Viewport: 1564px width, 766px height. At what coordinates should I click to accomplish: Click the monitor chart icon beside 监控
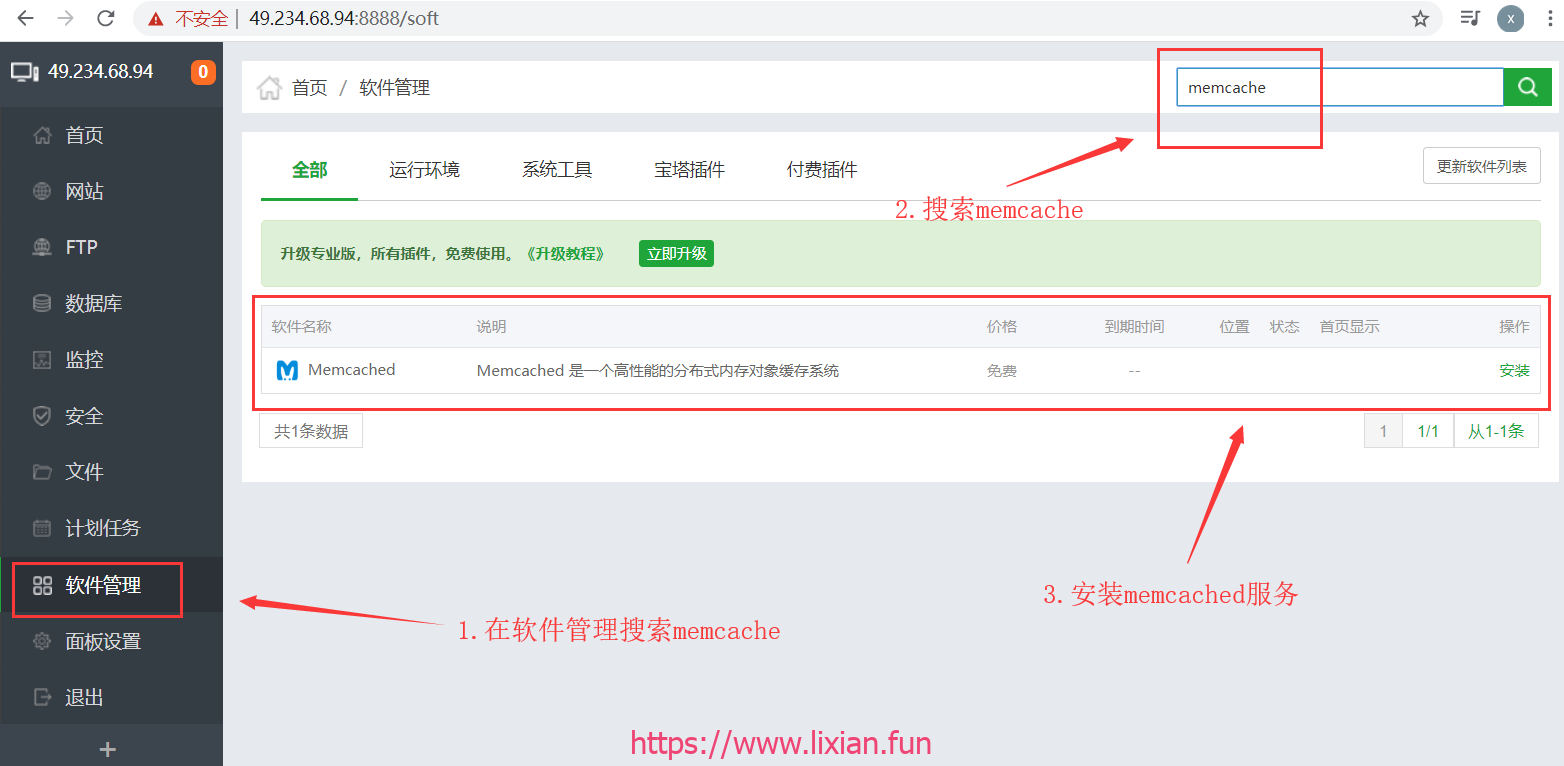pyautogui.click(x=42, y=359)
